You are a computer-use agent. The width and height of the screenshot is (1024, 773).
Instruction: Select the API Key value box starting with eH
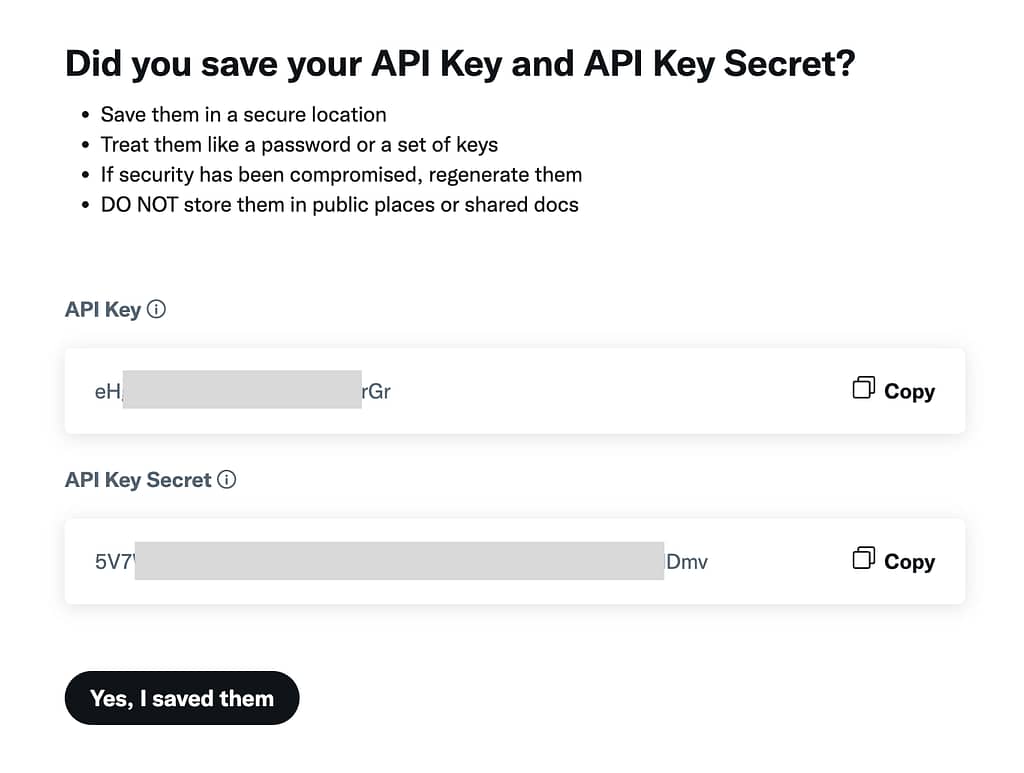[x=515, y=391]
